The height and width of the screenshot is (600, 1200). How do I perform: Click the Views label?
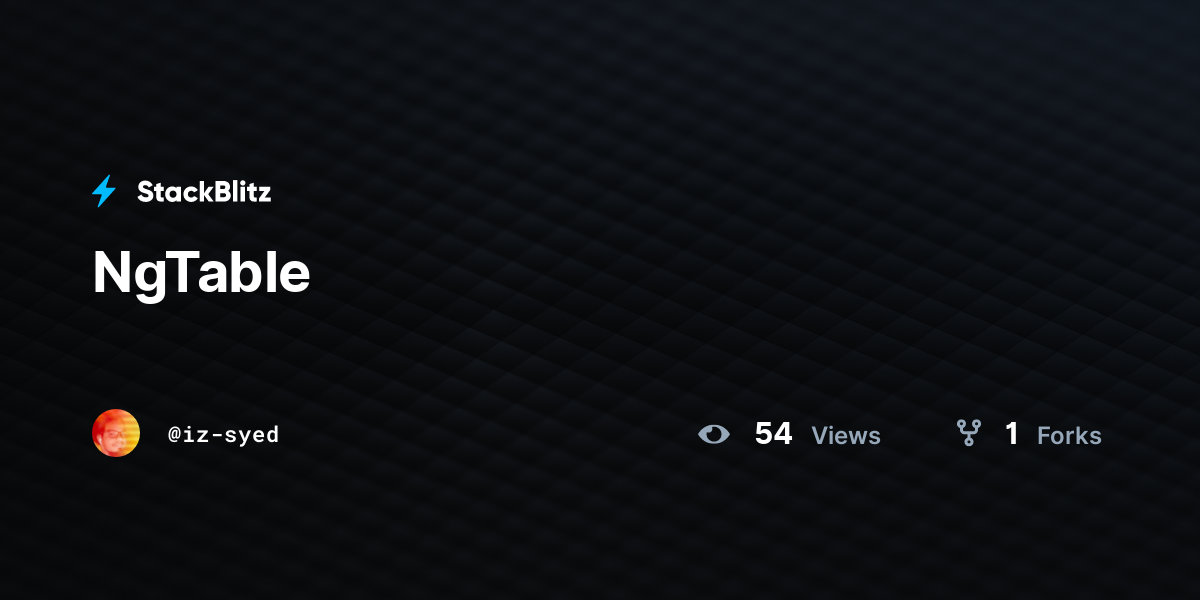(x=846, y=436)
